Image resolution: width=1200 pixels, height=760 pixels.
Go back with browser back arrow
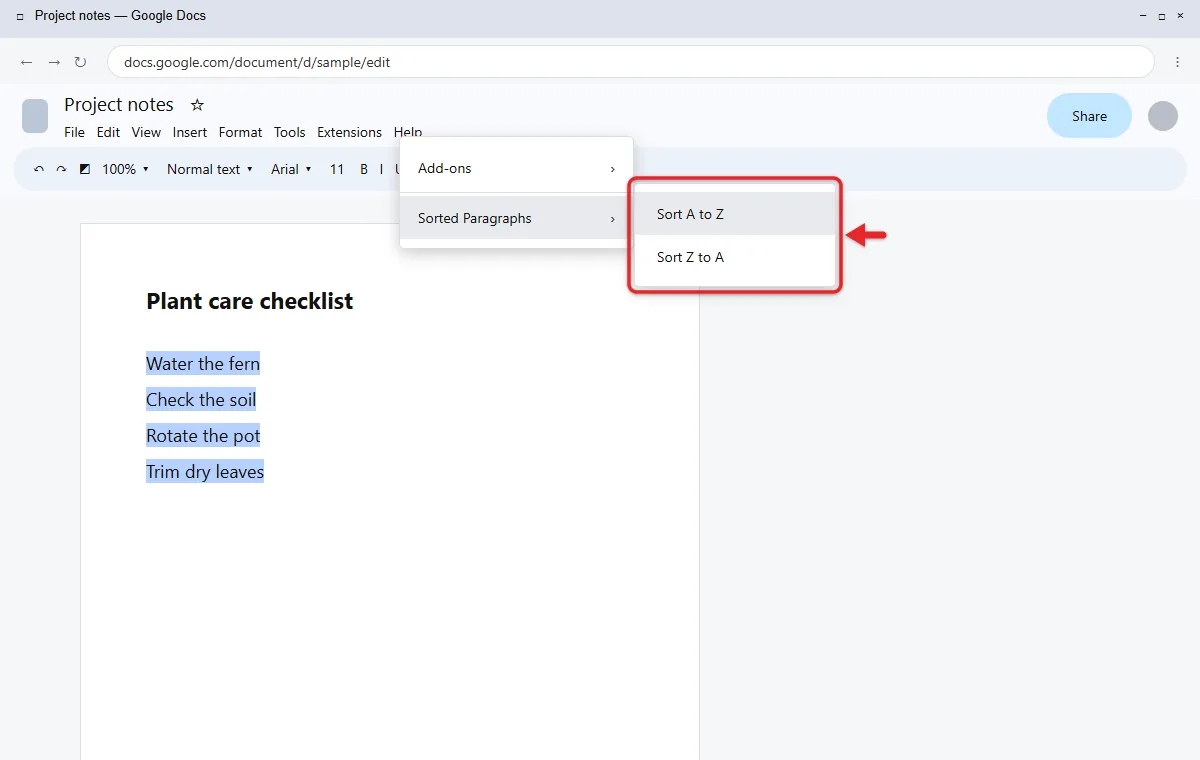[27, 62]
